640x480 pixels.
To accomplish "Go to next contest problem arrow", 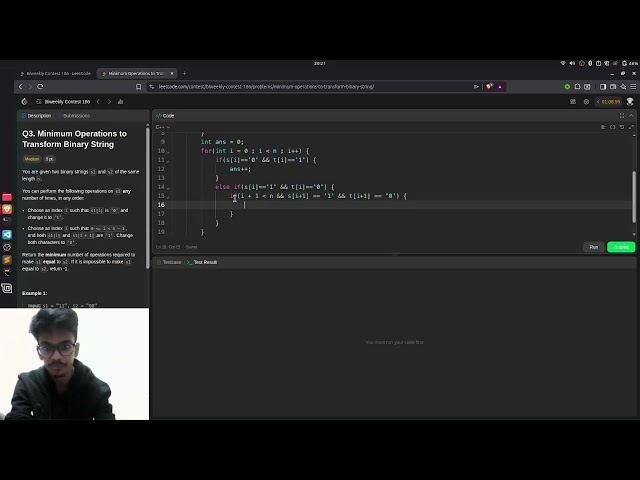I will point(109,102).
